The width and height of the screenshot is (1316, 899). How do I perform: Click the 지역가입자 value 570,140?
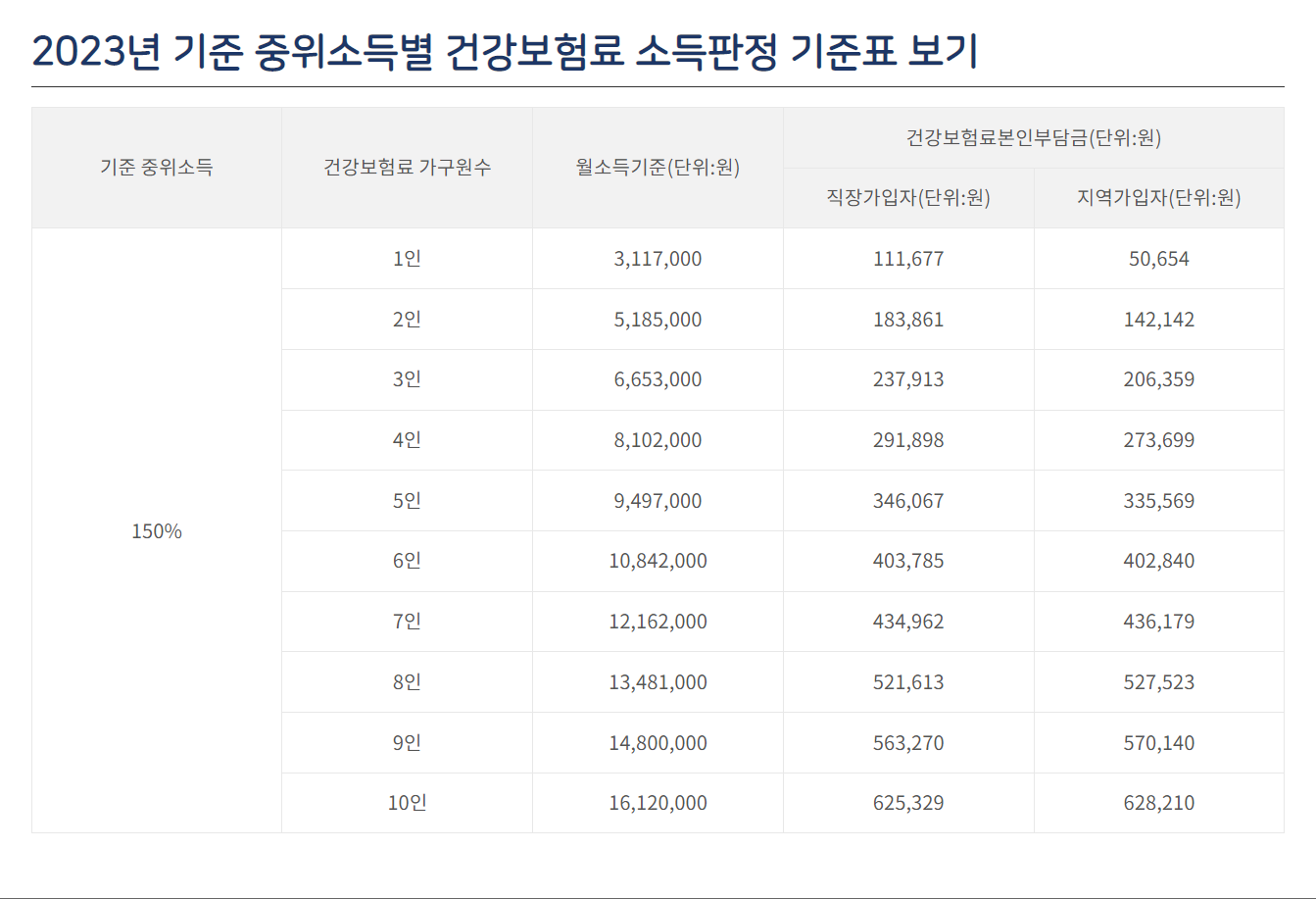[x=1159, y=743]
